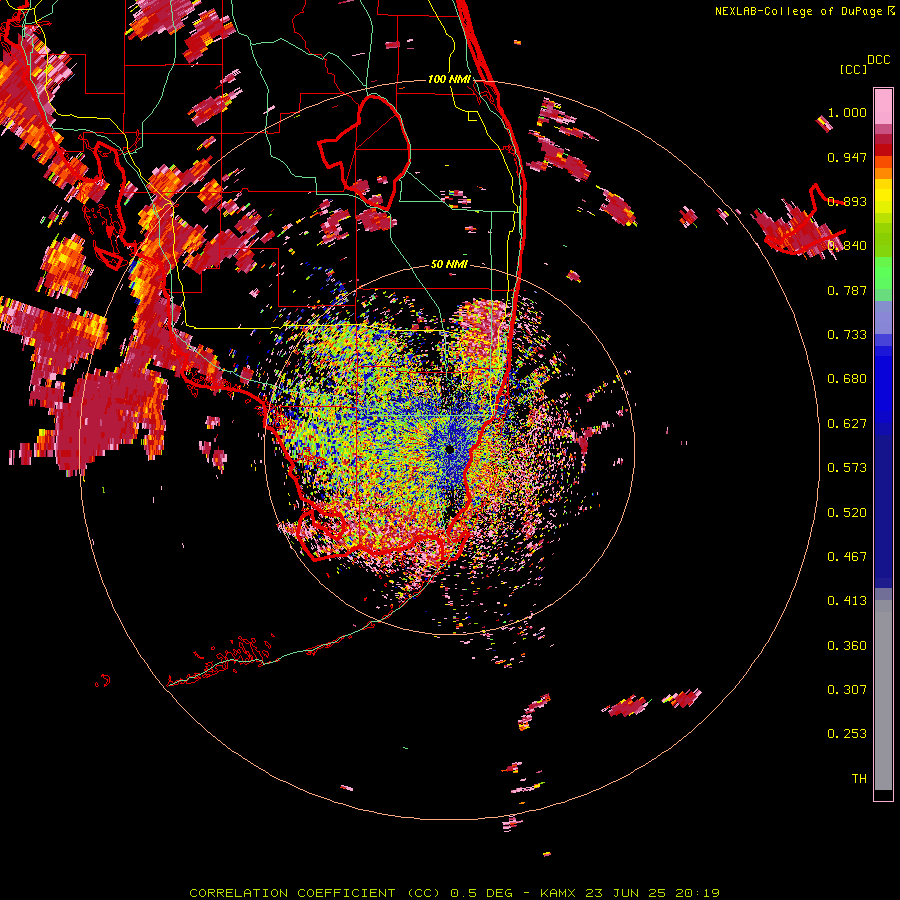Click the 50 NMI range ring label
Viewport: 900px width, 900px height.
point(449,264)
